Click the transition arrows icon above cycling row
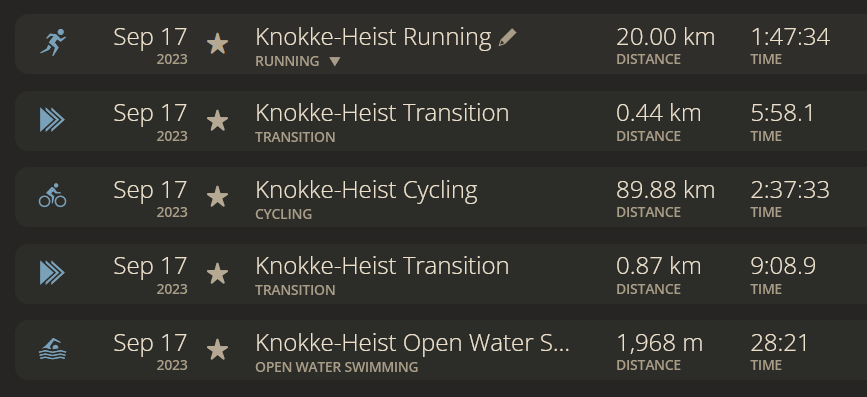Image resolution: width=867 pixels, height=397 pixels. [53, 120]
